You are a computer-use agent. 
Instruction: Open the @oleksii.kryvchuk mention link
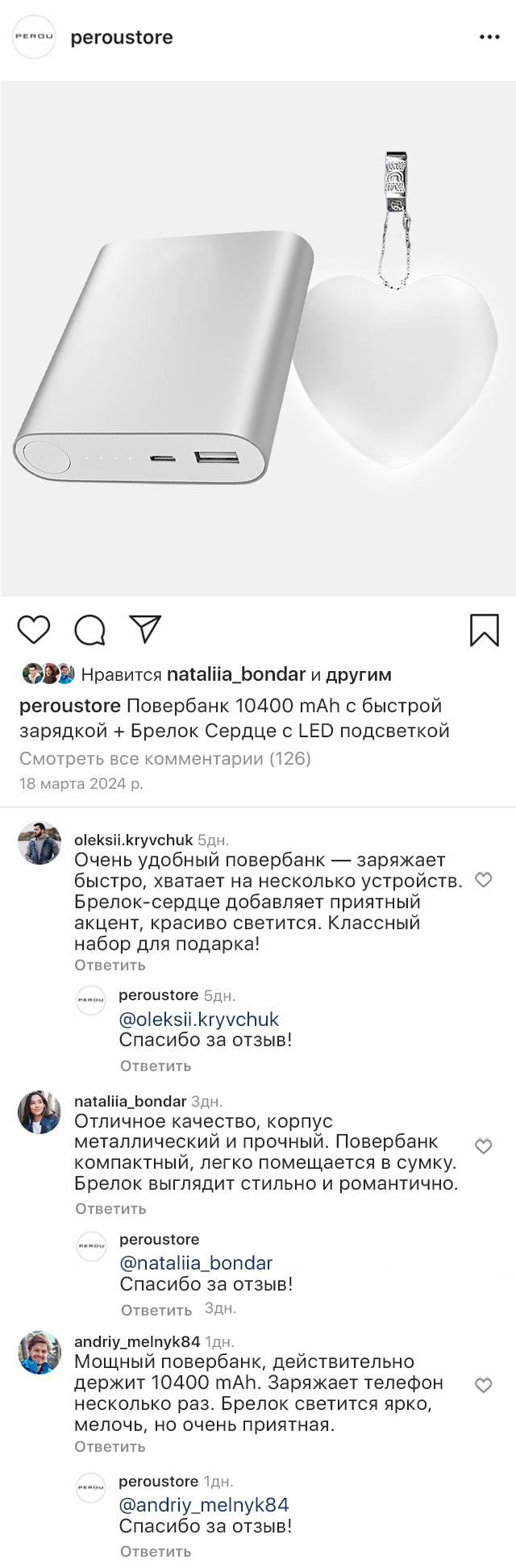[x=198, y=1019]
